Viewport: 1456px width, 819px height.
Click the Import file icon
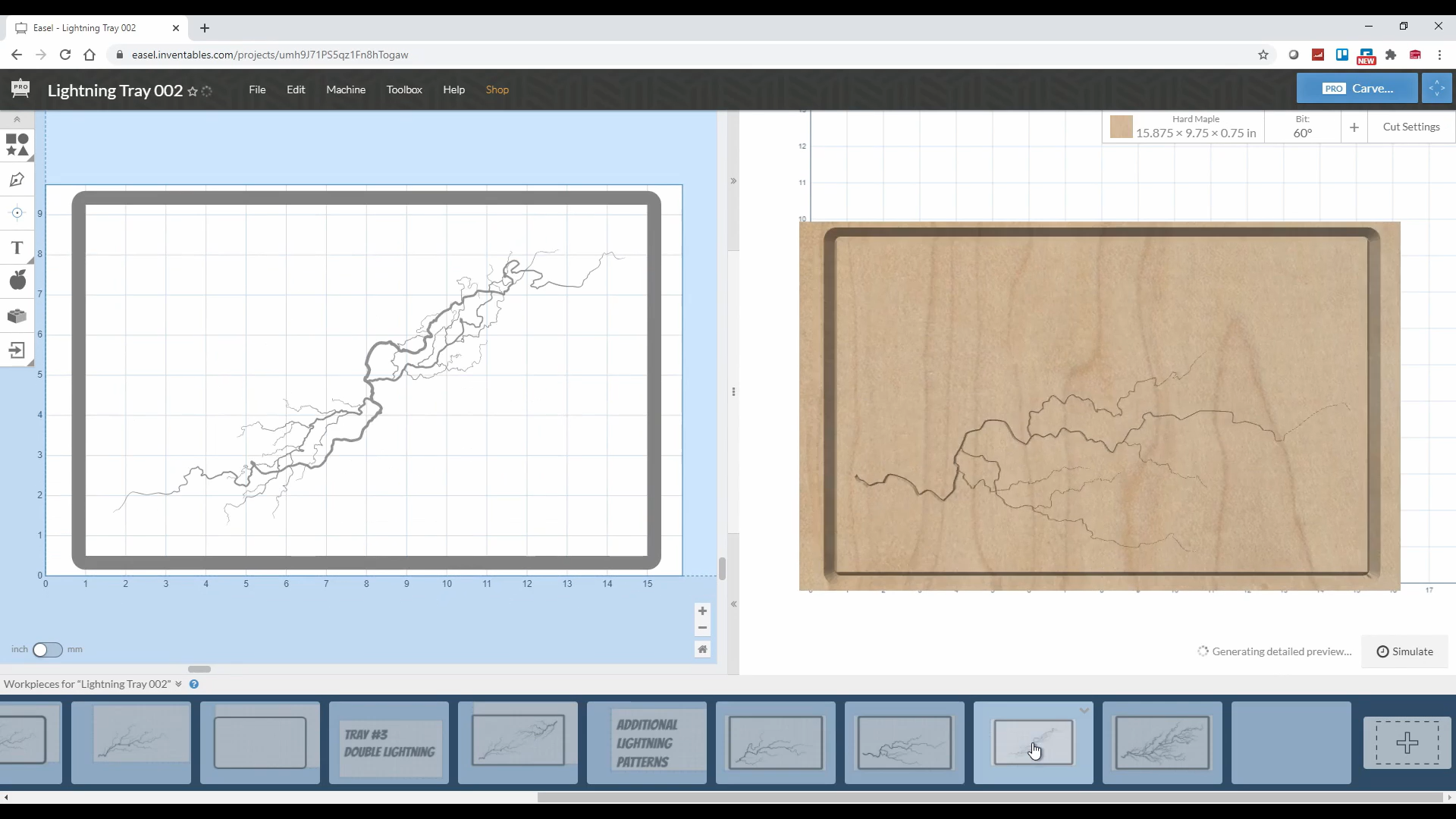pyautogui.click(x=17, y=350)
